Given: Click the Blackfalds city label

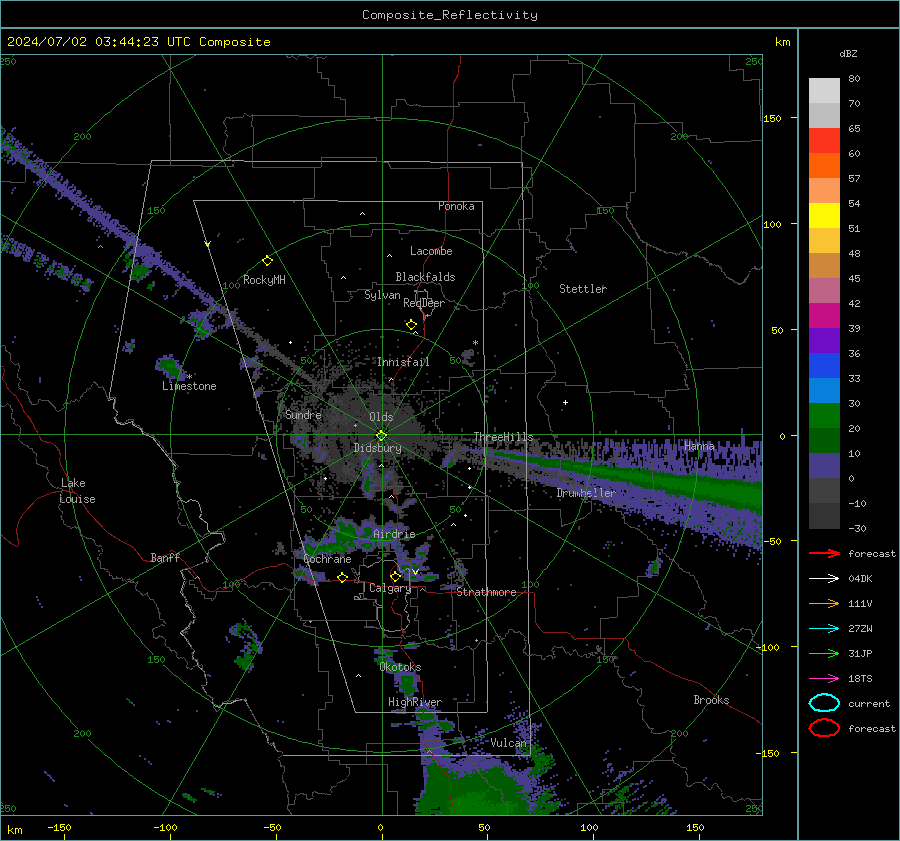Looking at the screenshot, I should point(425,277).
